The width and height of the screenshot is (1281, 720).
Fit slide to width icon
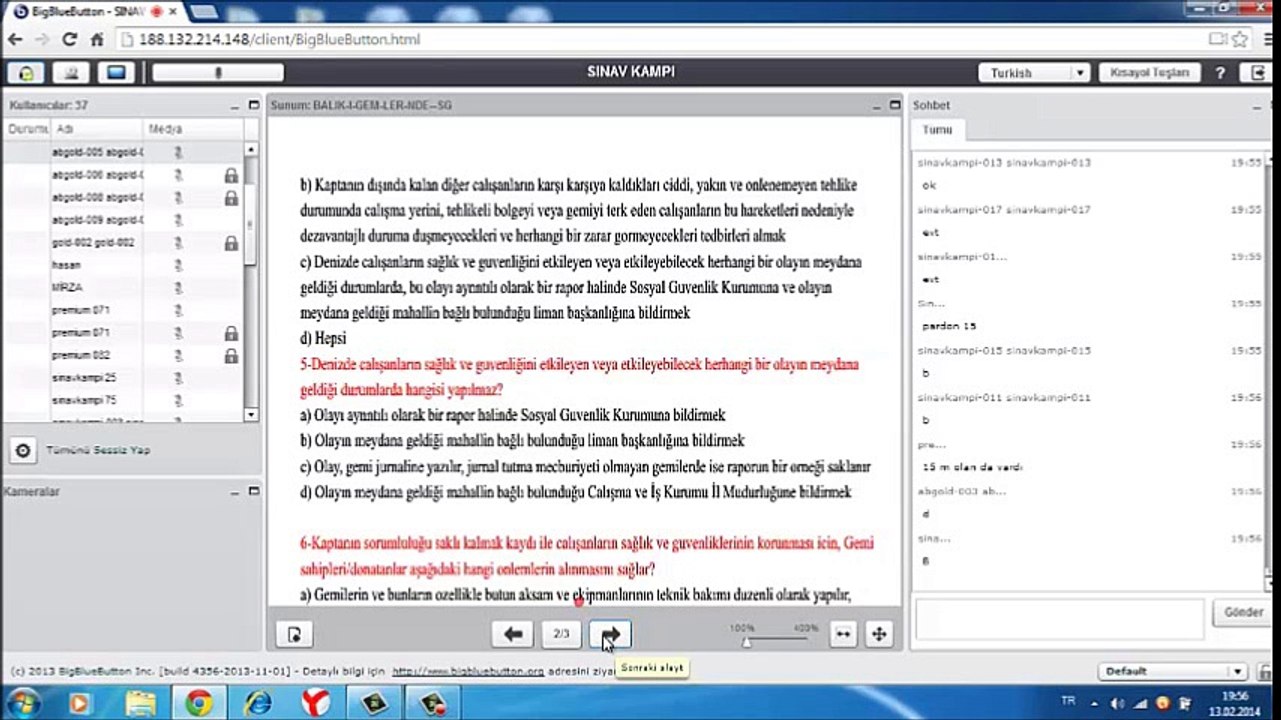843,634
